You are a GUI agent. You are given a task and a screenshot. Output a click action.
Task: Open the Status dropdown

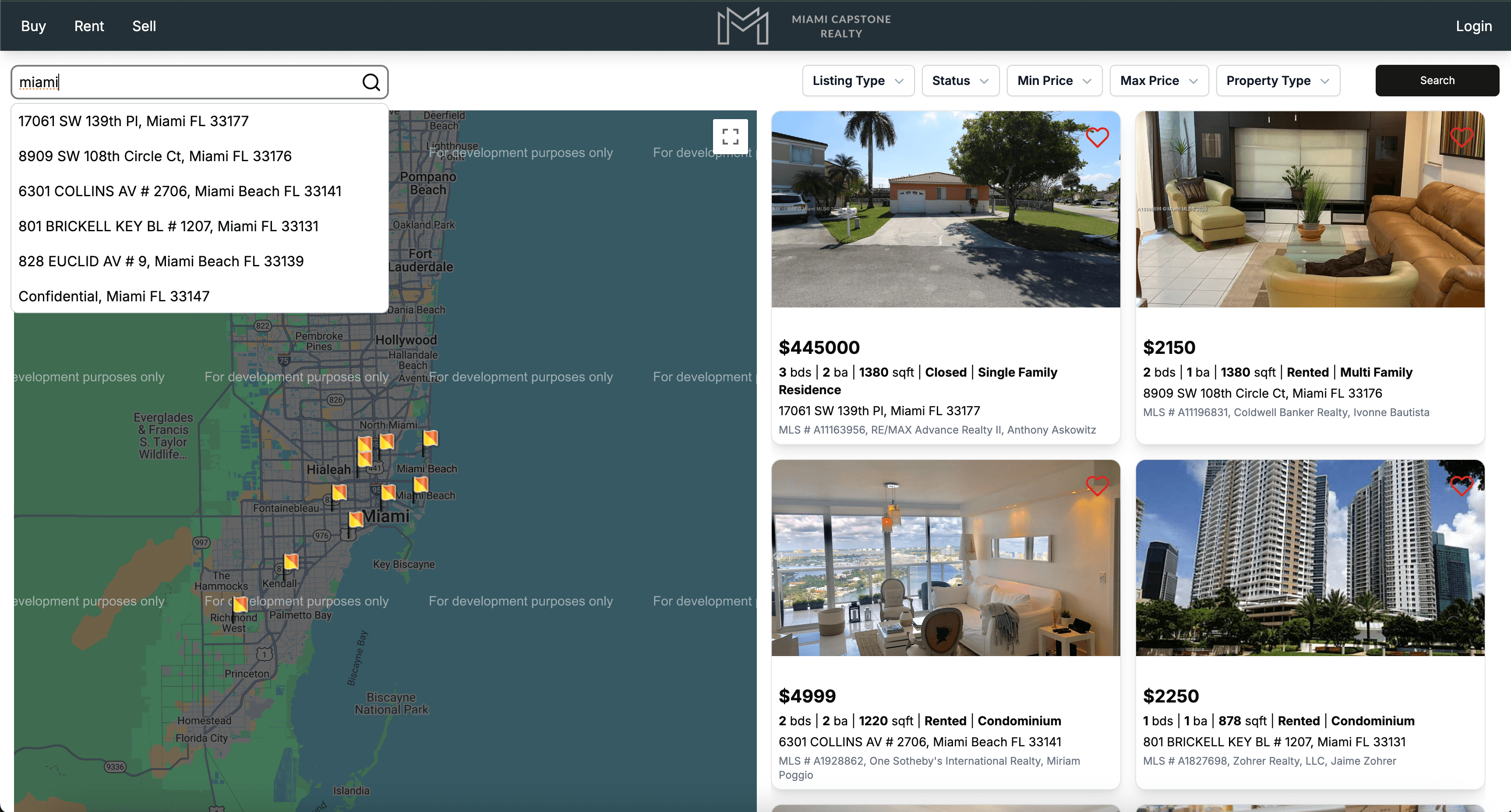[x=960, y=81]
